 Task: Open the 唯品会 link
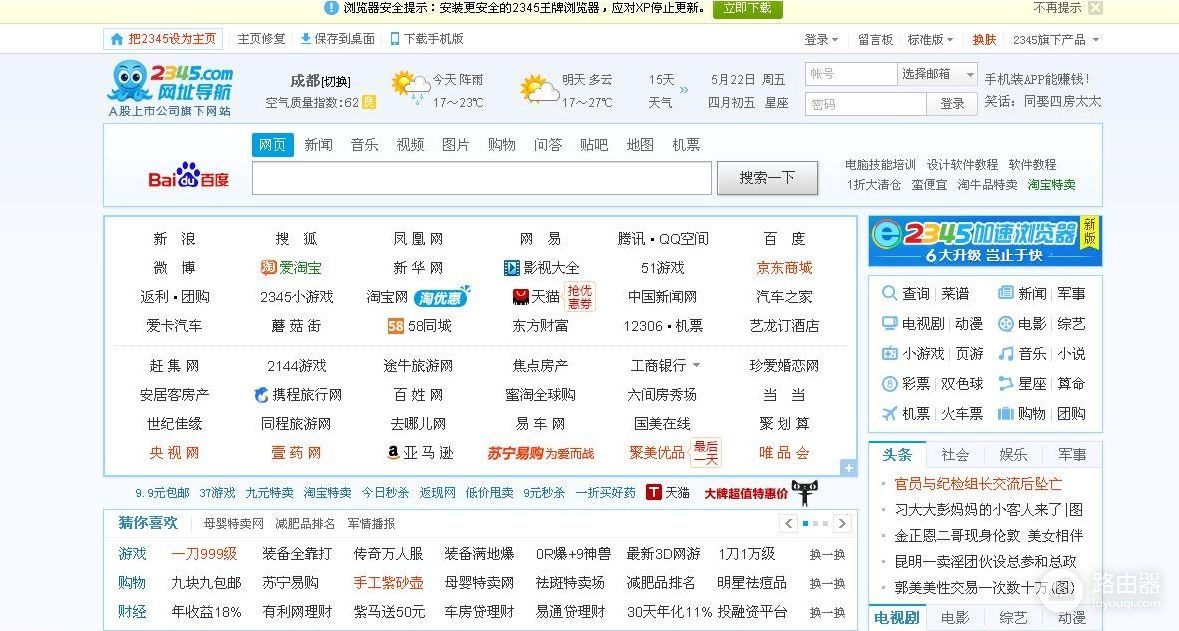click(784, 452)
